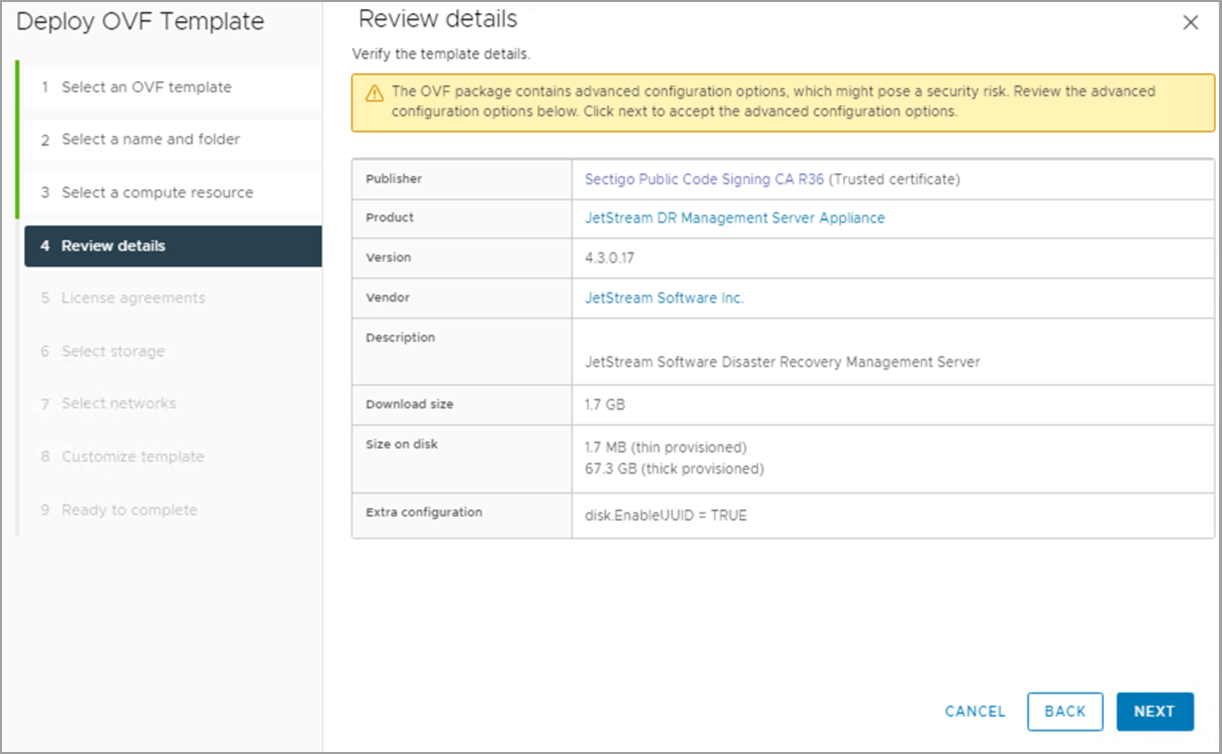Click the warning triangle icon in banner
1222x754 pixels.
[x=374, y=93]
